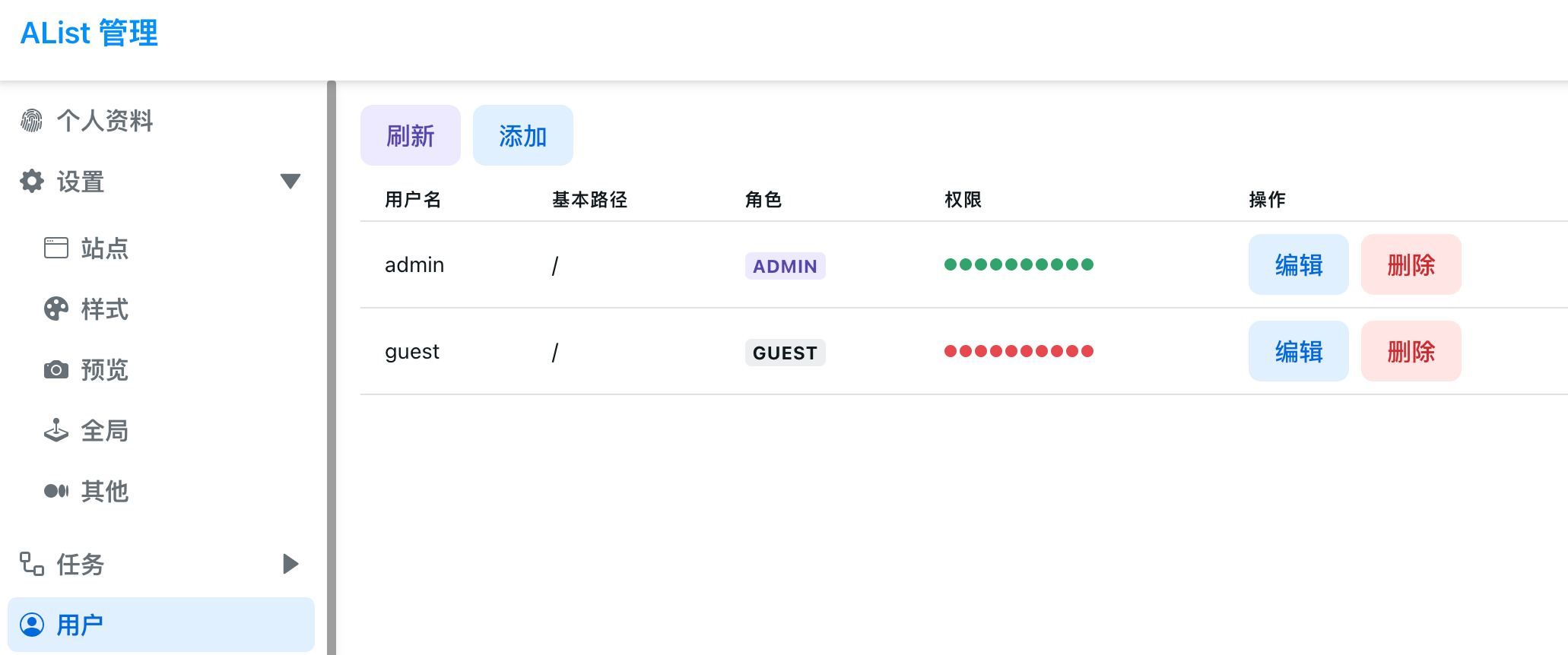Screen dimensions: 1568x655
Task: Click the camera icon beside 预览
Action: pos(56,370)
